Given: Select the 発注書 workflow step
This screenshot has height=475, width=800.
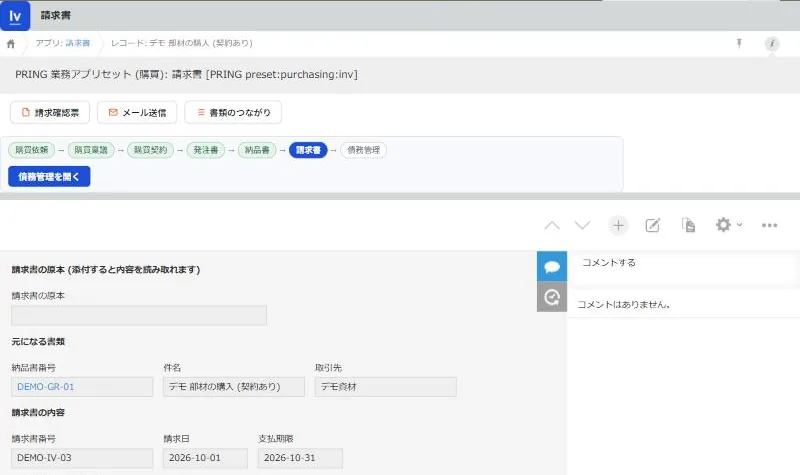Looking at the screenshot, I should (206, 150).
